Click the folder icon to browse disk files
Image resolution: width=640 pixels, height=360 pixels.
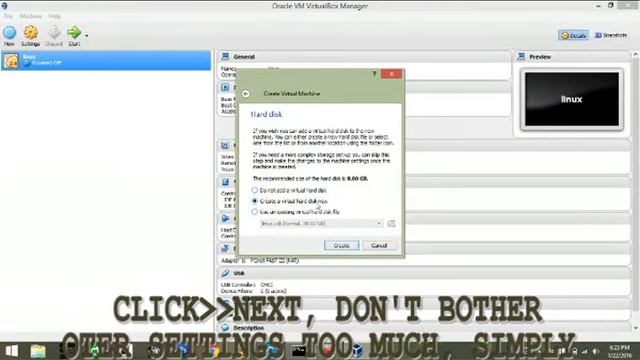point(391,223)
